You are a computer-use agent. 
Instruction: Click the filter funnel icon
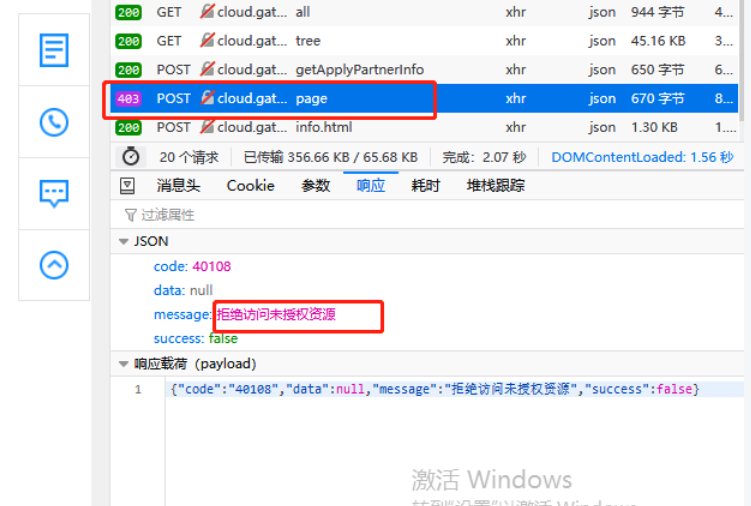(130, 215)
